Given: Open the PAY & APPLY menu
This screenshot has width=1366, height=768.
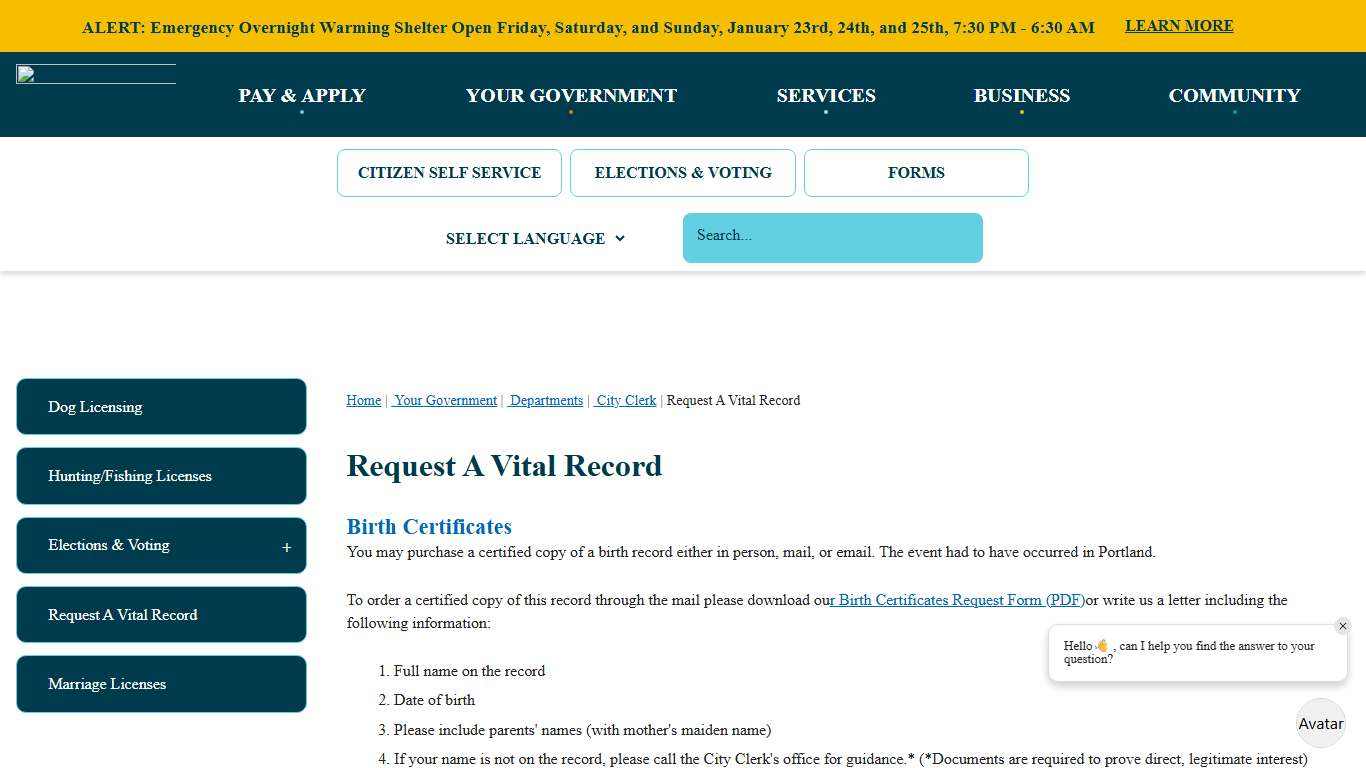Looking at the screenshot, I should tap(301, 95).
